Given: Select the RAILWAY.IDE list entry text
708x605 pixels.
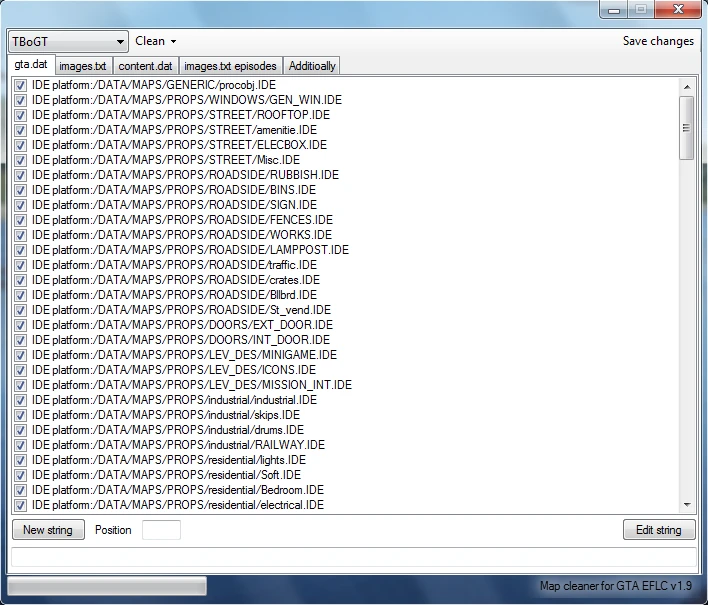Looking at the screenshot, I should click(x=178, y=445).
